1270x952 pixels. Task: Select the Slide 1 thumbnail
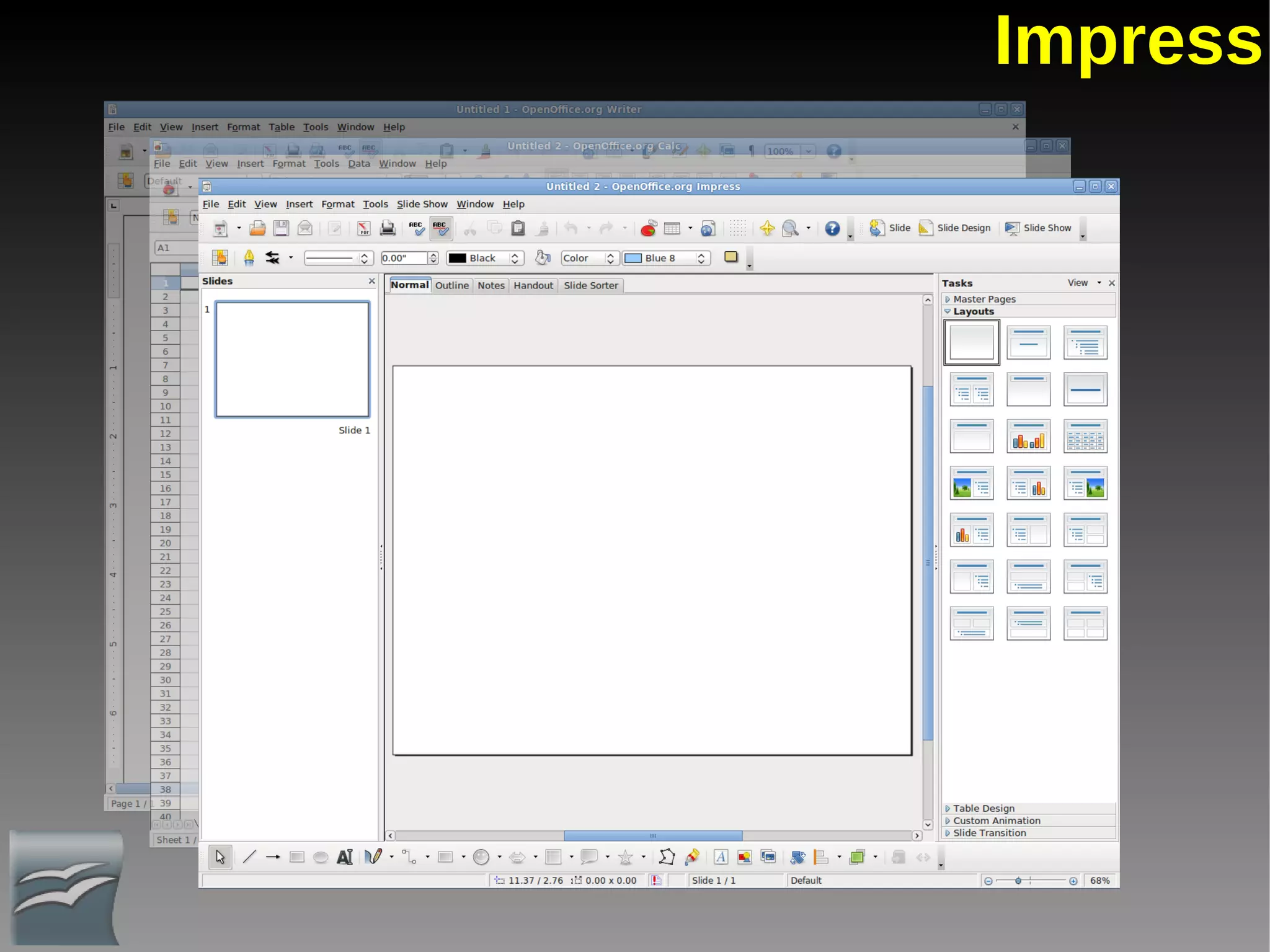pos(292,359)
